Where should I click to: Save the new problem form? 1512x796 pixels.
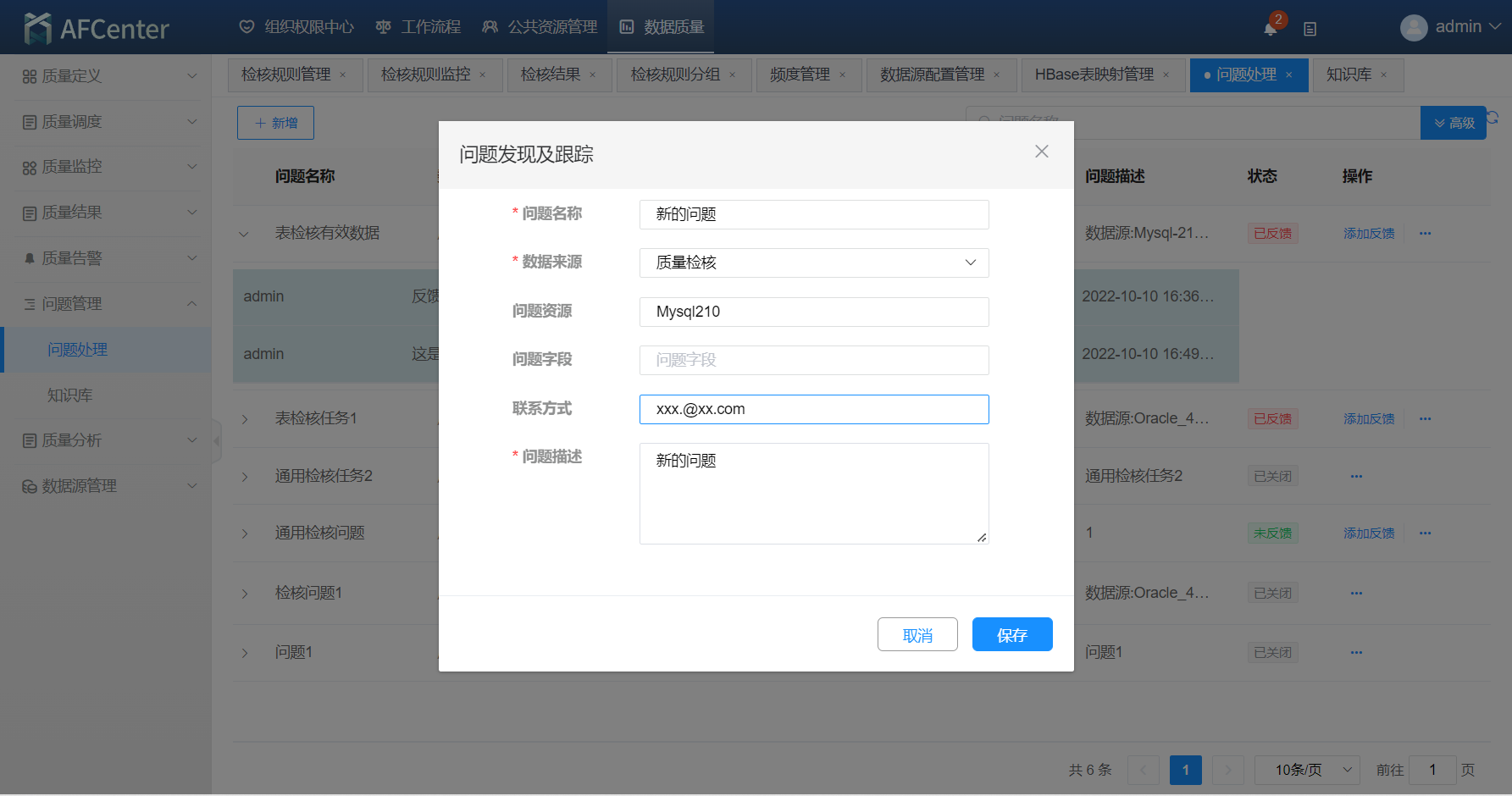(1011, 634)
